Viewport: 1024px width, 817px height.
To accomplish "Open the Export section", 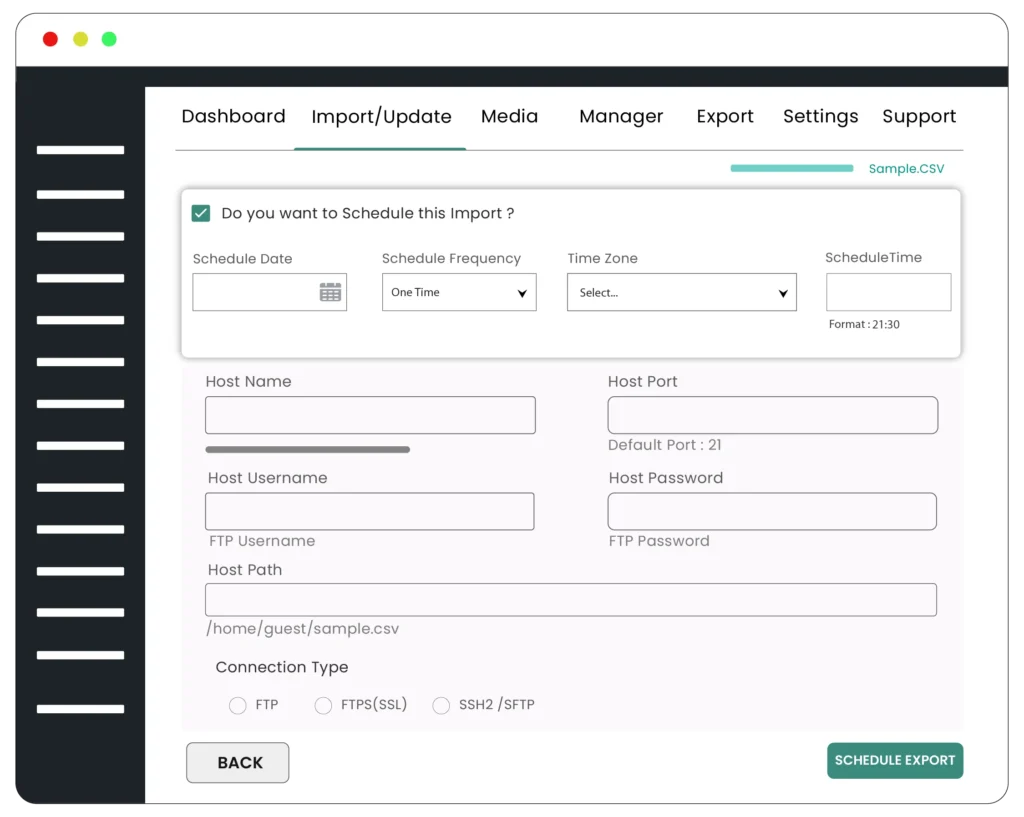I will (x=724, y=116).
